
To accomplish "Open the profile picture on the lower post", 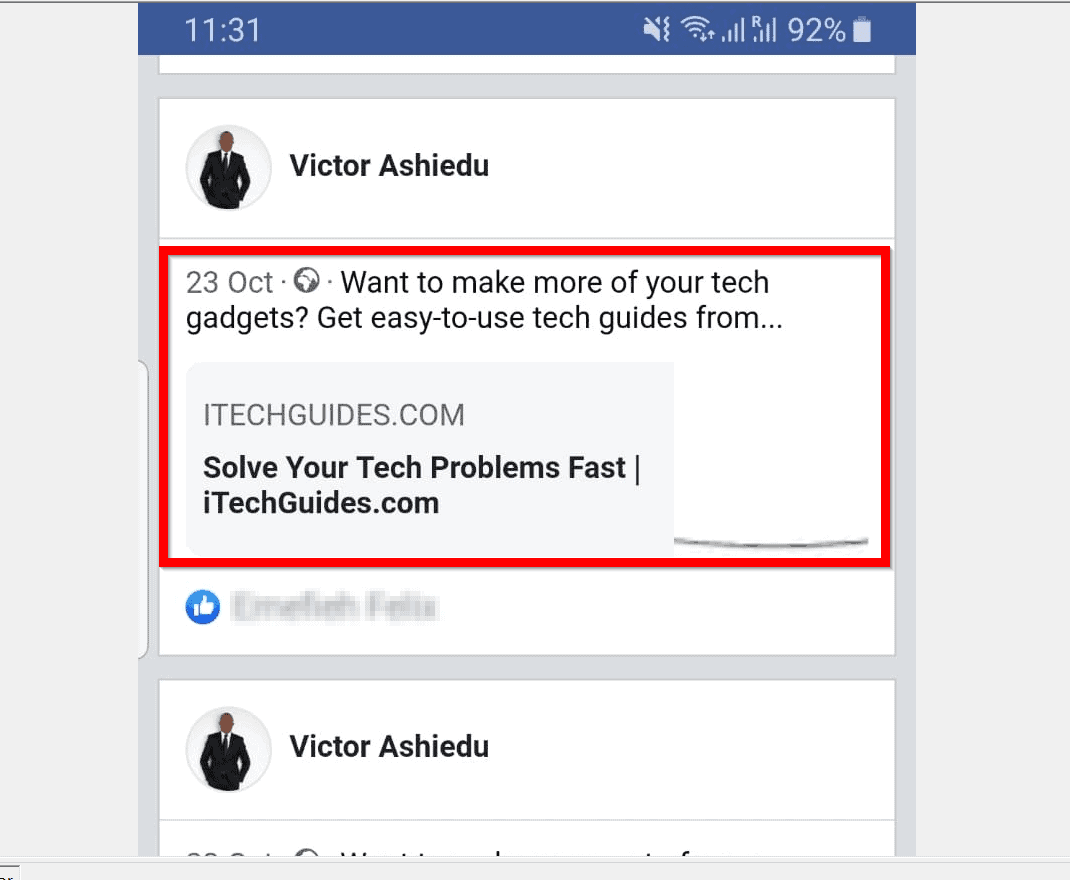I will coord(228,748).
